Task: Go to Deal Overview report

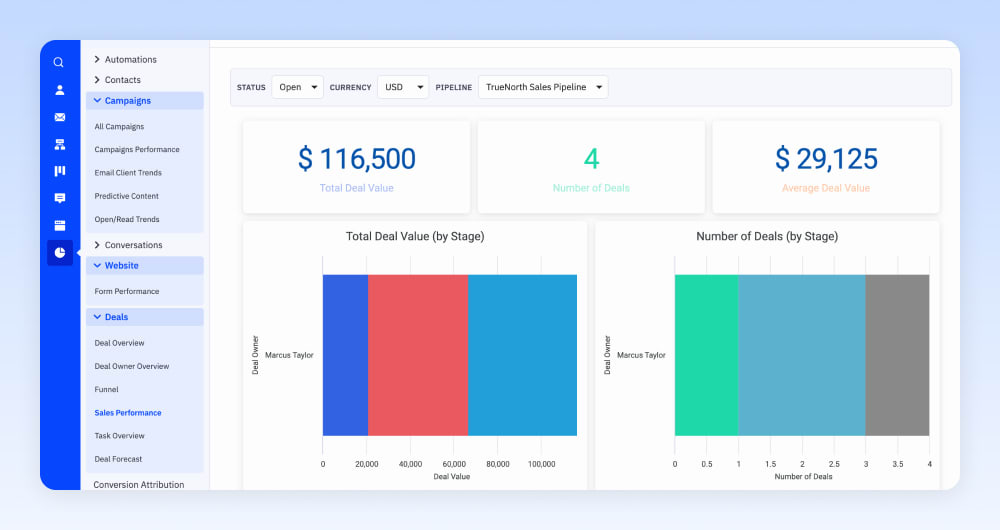Action: click(119, 343)
